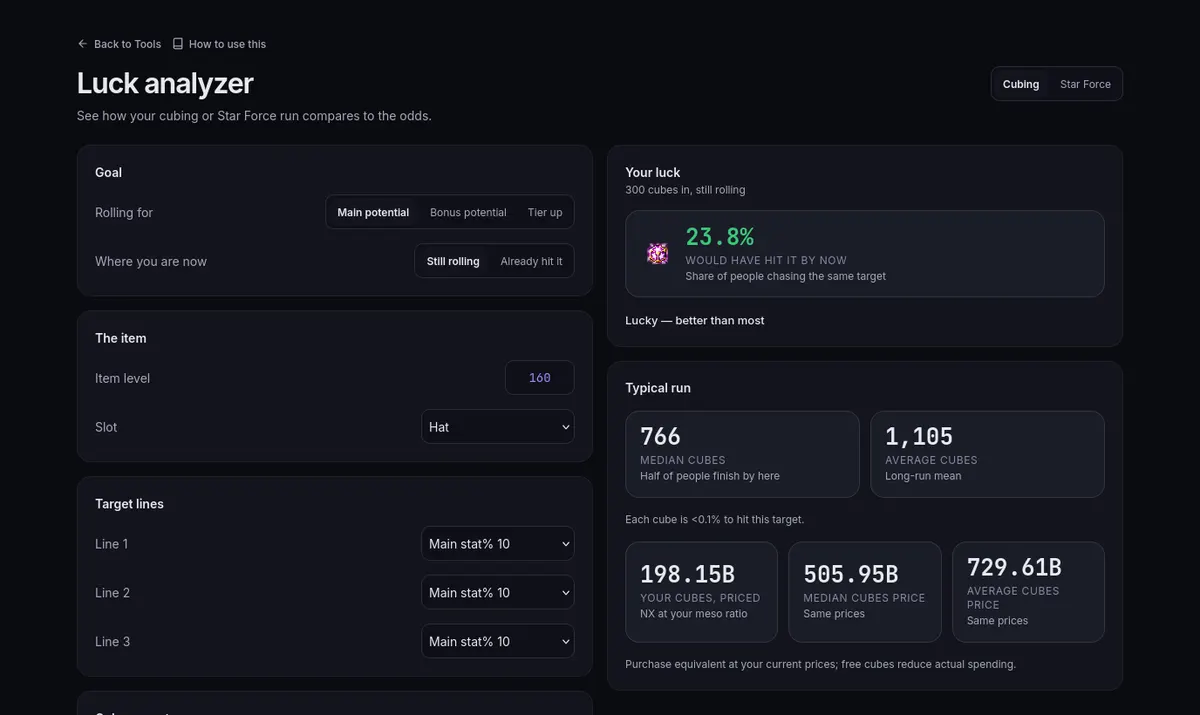
Task: Click the 1,105 average cubes value
Action: (919, 437)
